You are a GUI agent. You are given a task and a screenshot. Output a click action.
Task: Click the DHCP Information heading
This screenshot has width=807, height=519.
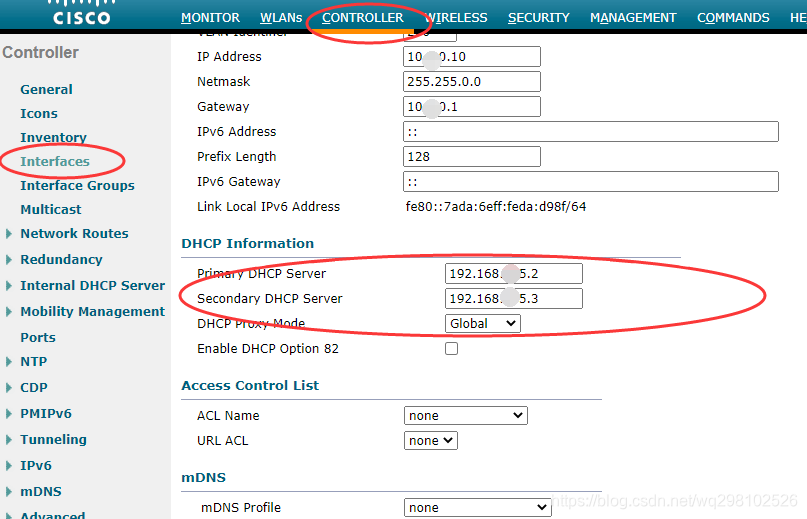[248, 244]
